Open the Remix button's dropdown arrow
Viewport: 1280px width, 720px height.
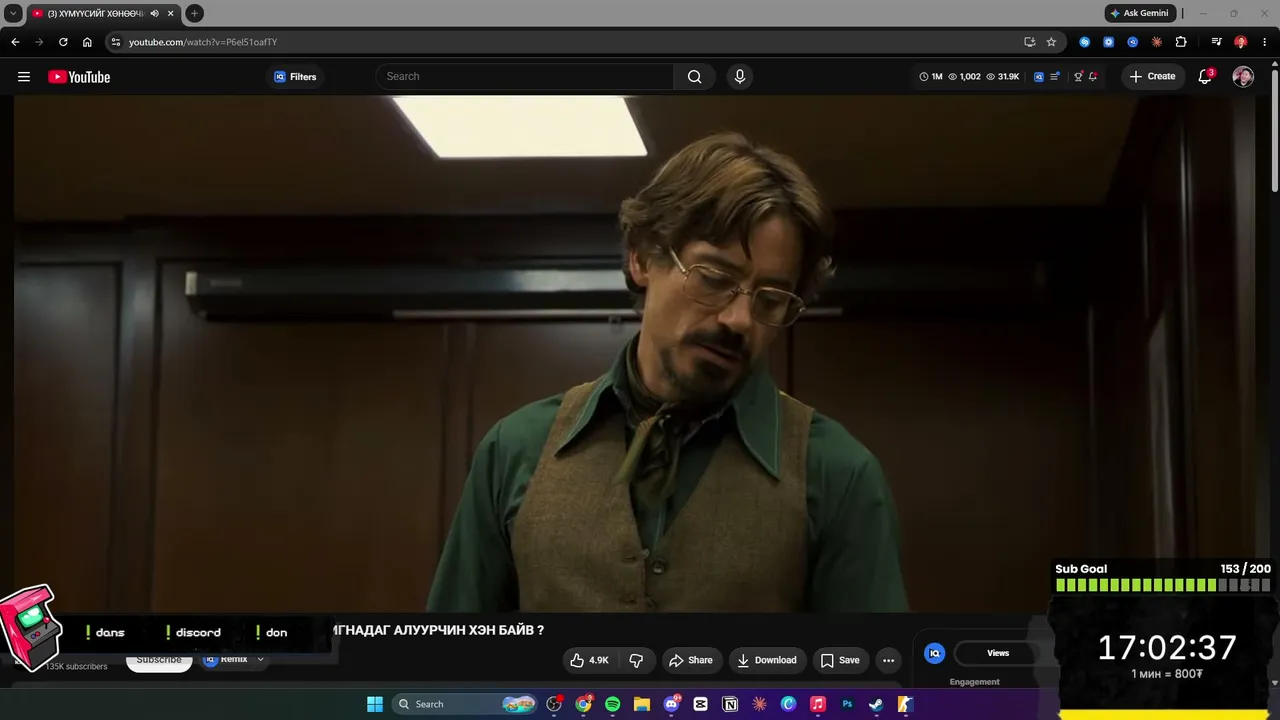(x=260, y=660)
